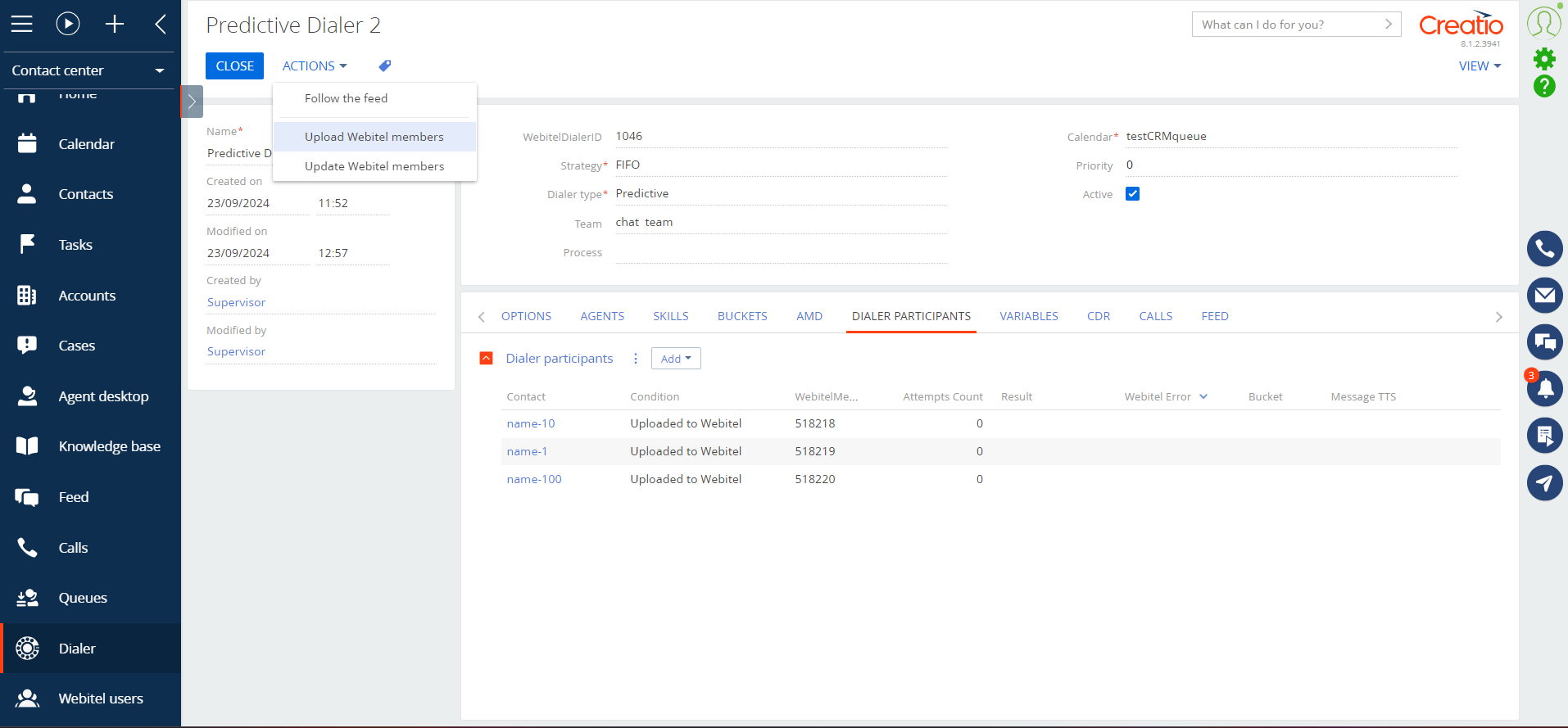The height and width of the screenshot is (728, 1568).
Task: Open Dialer participants three-dot options menu
Action: click(635, 359)
